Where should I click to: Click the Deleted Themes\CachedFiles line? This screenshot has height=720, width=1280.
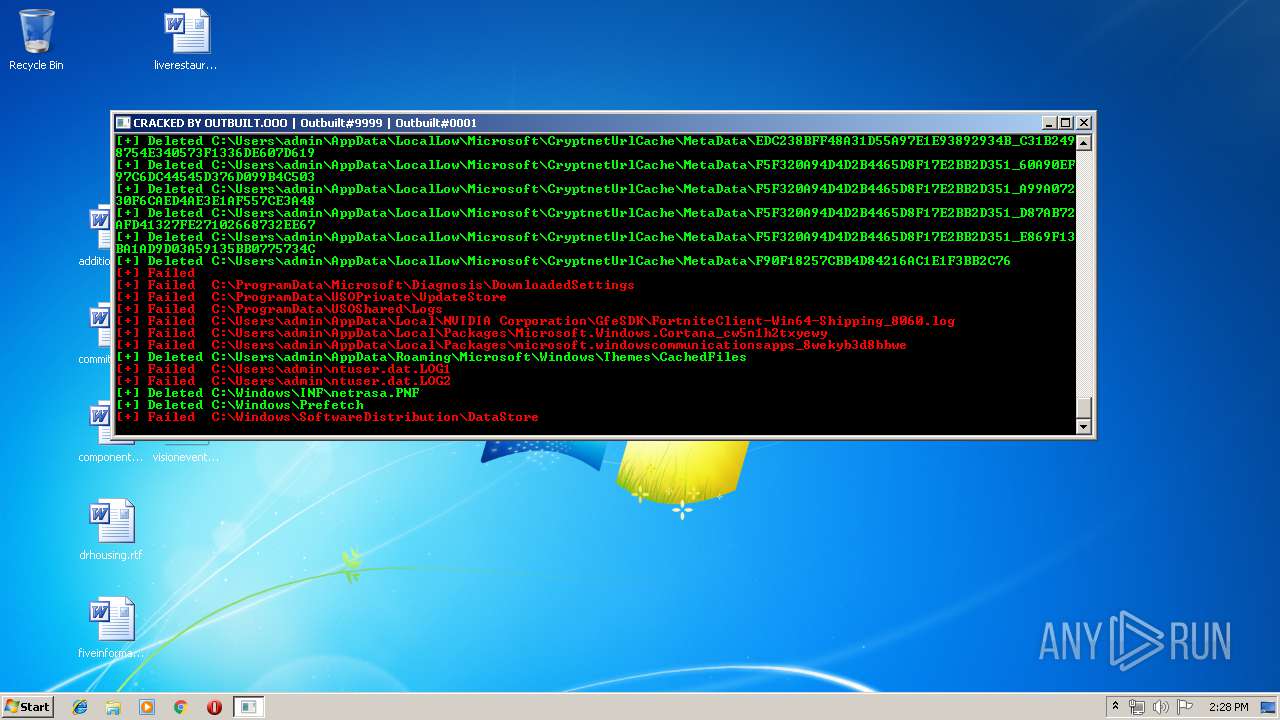point(431,357)
